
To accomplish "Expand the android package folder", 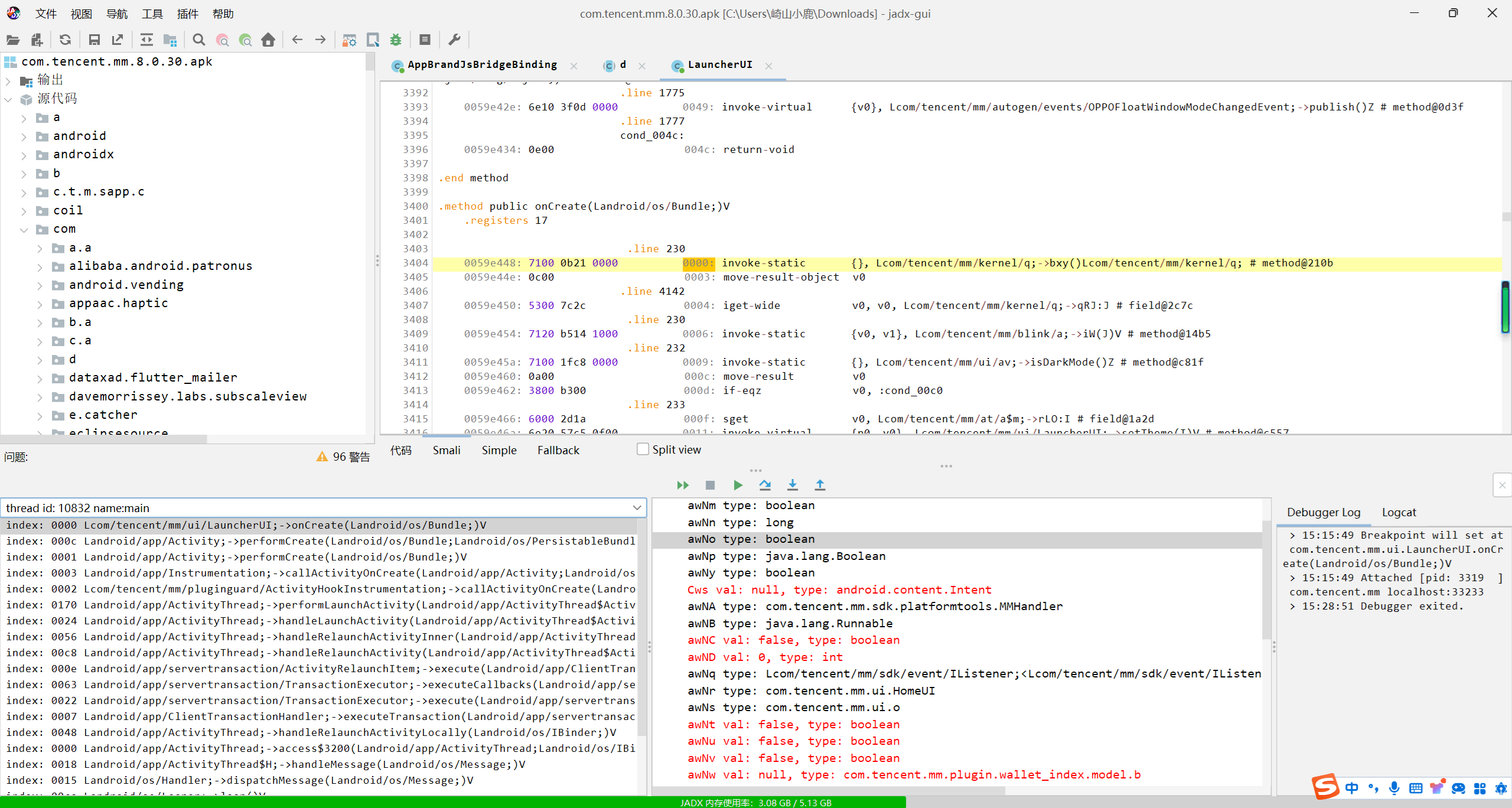I will (x=24, y=136).
